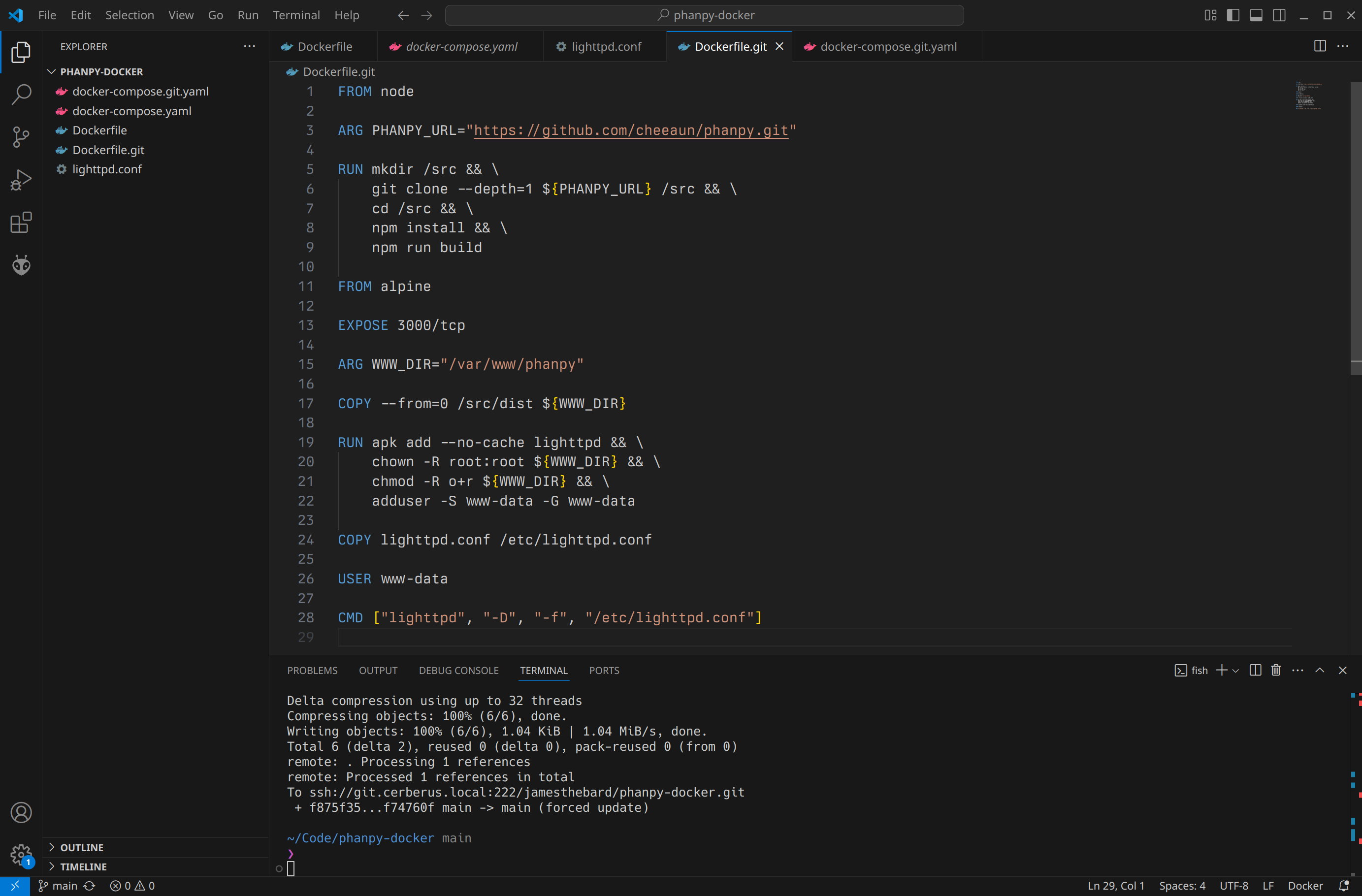Expand the TIMELINE section

(x=156, y=867)
